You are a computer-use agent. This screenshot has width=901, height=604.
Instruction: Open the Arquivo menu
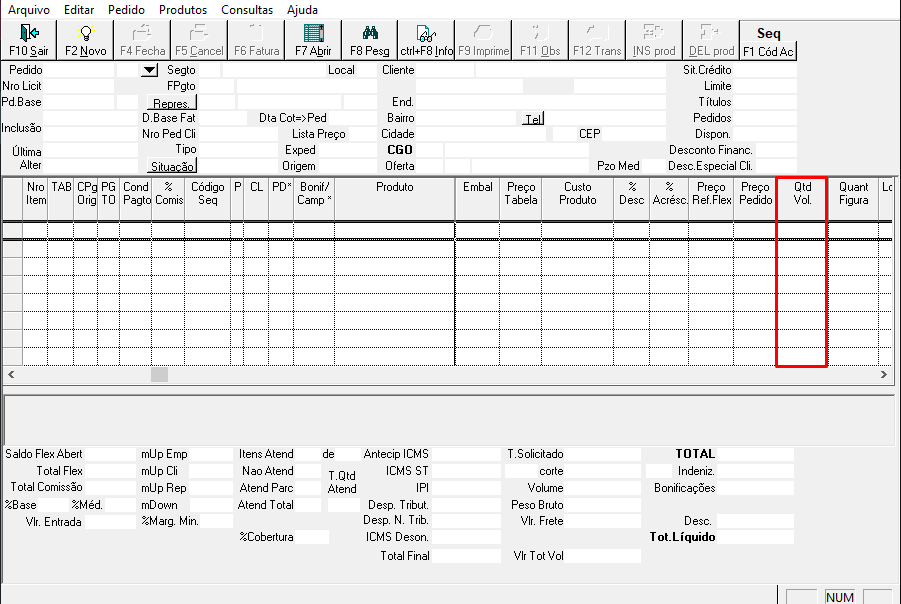click(29, 10)
